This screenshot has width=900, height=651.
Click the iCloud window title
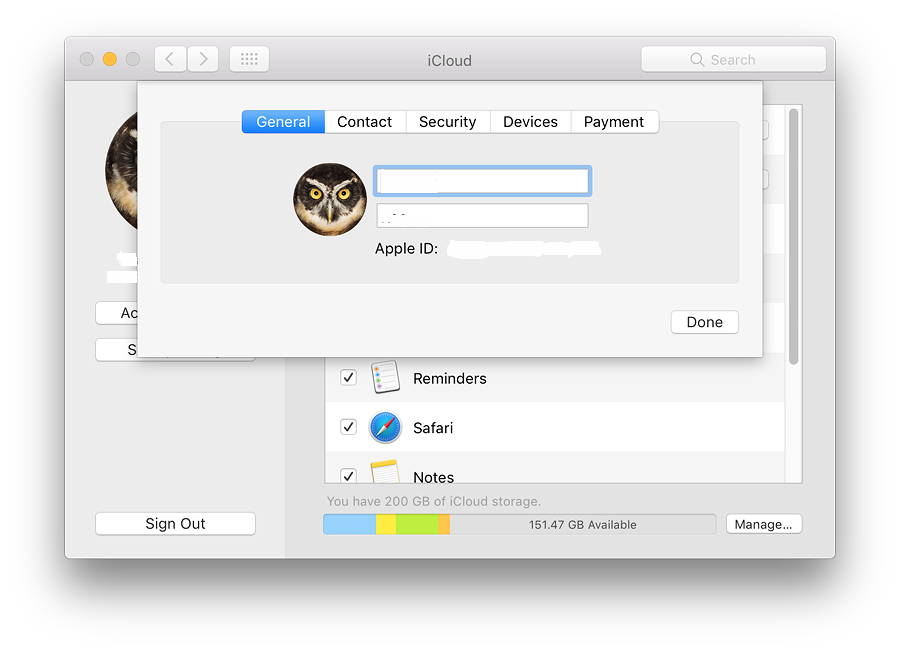(x=449, y=60)
